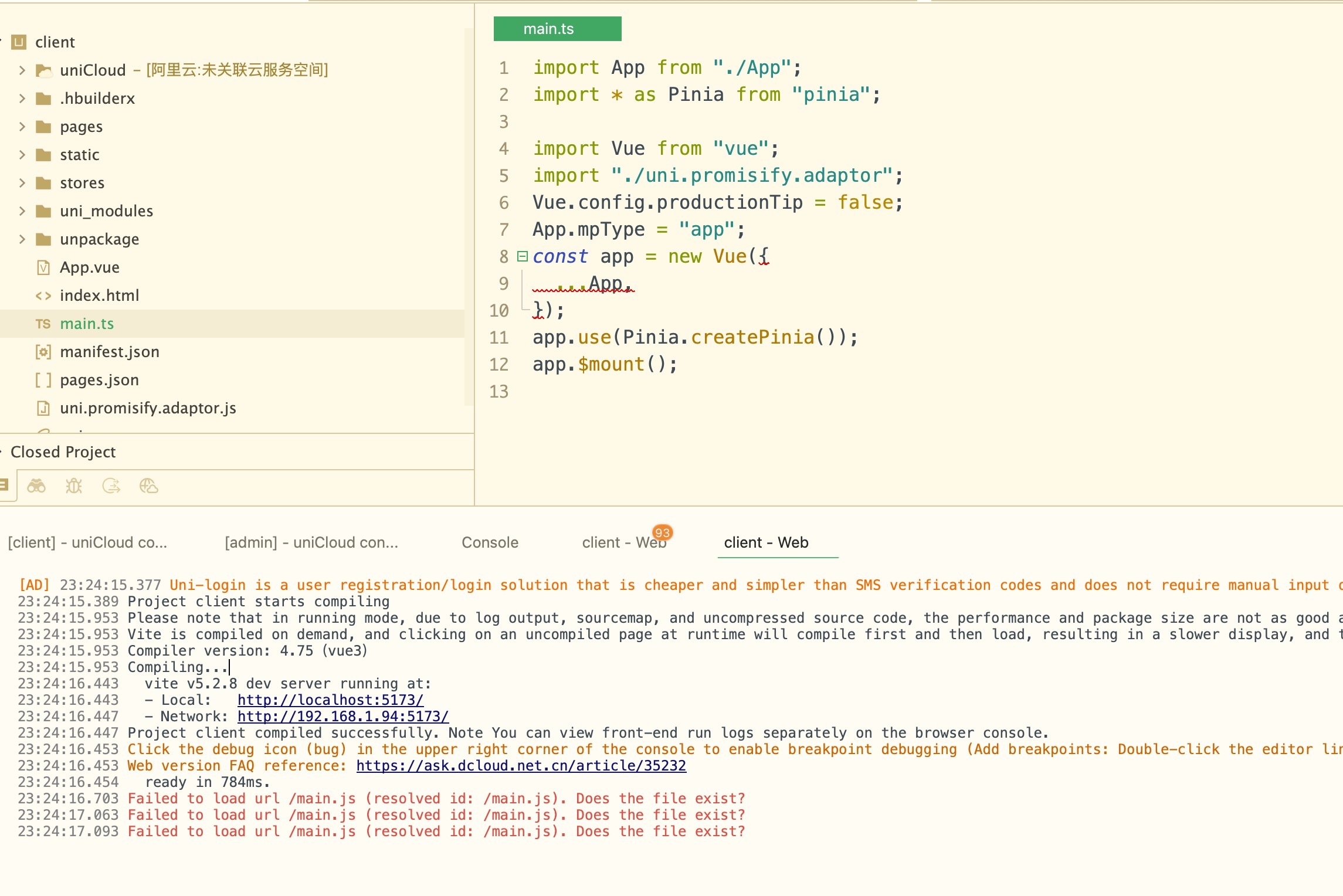Click '$mount' on editor line 12
Viewport: 1343px width, 896px height.
click(611, 364)
